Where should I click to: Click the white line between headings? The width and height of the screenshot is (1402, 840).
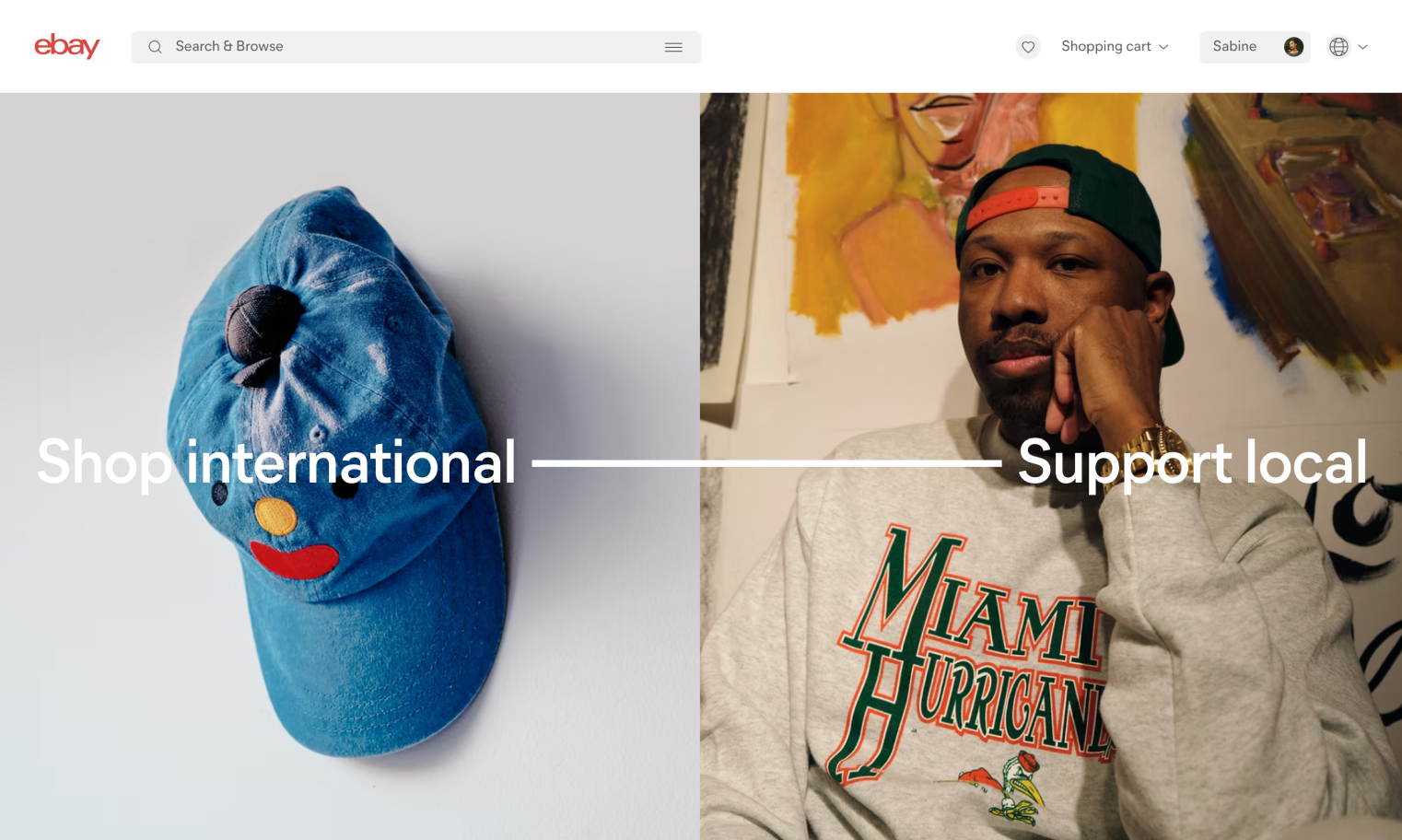(766, 463)
